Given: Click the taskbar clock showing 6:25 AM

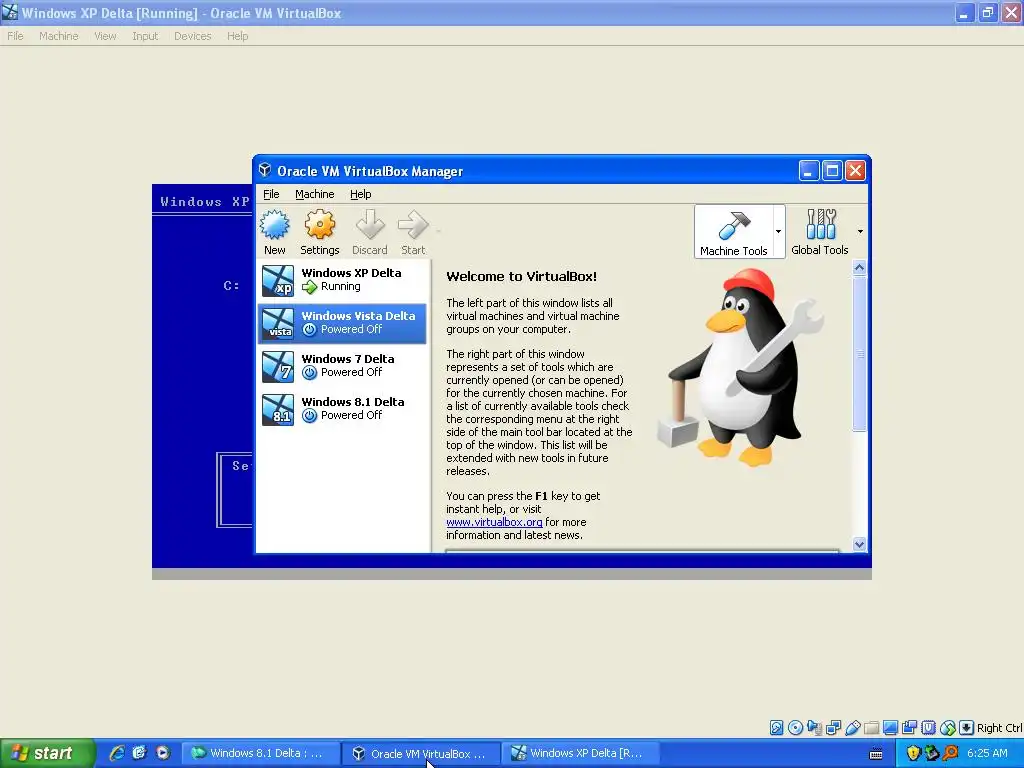Looking at the screenshot, I should [x=987, y=753].
